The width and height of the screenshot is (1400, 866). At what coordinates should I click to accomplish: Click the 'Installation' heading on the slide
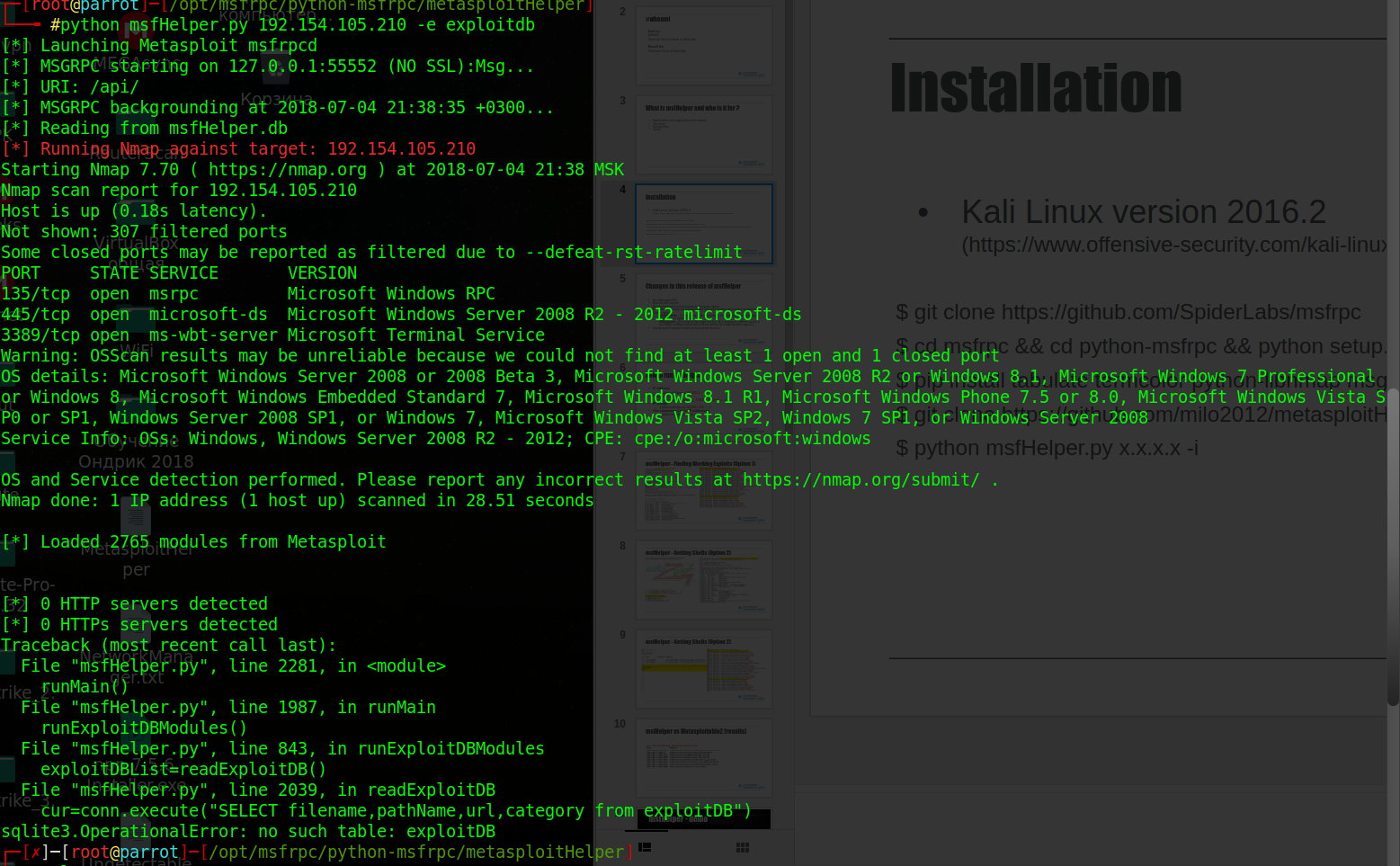(x=1036, y=88)
